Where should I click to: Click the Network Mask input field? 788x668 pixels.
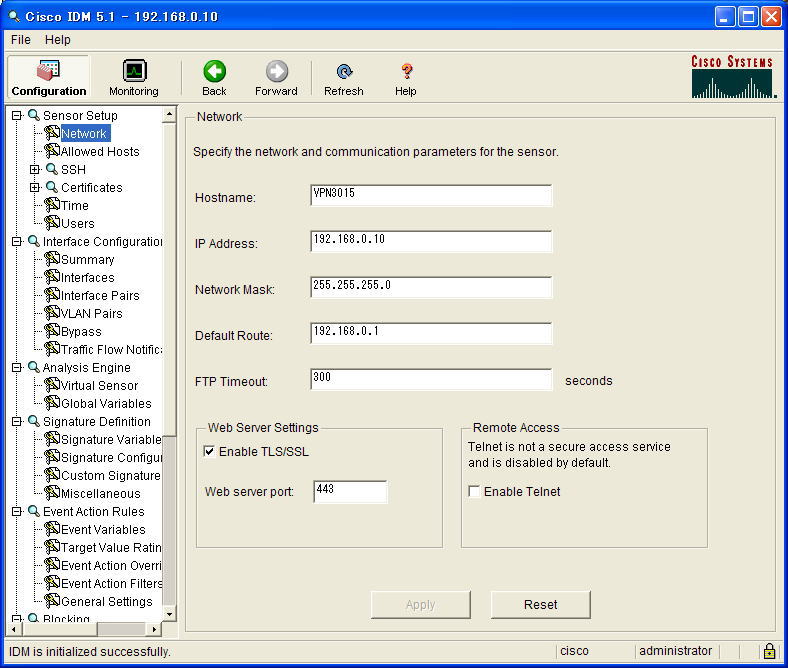431,287
